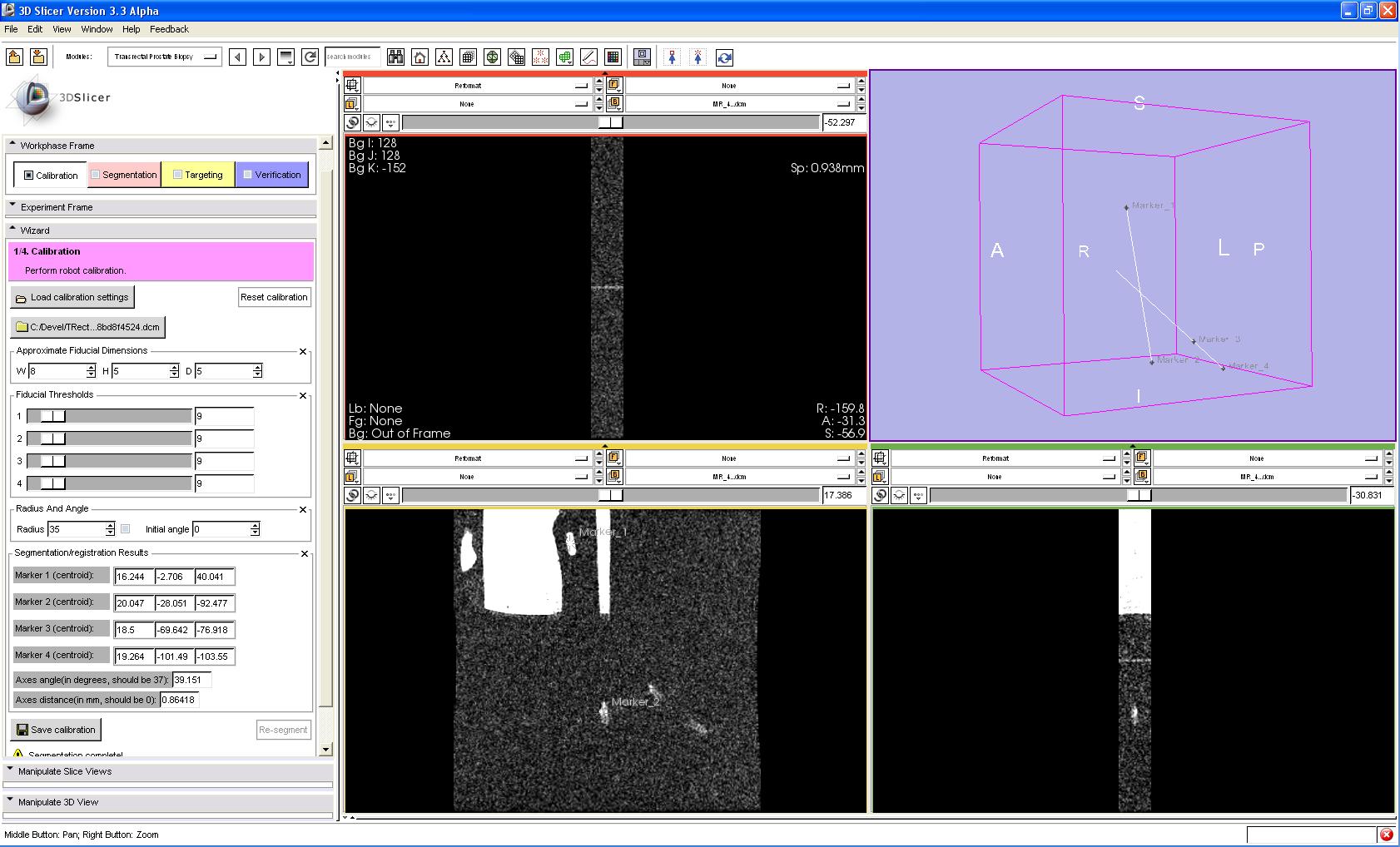Screen dimensions: 1400x847
Task: Click the Save calibration button
Action: click(x=56, y=730)
